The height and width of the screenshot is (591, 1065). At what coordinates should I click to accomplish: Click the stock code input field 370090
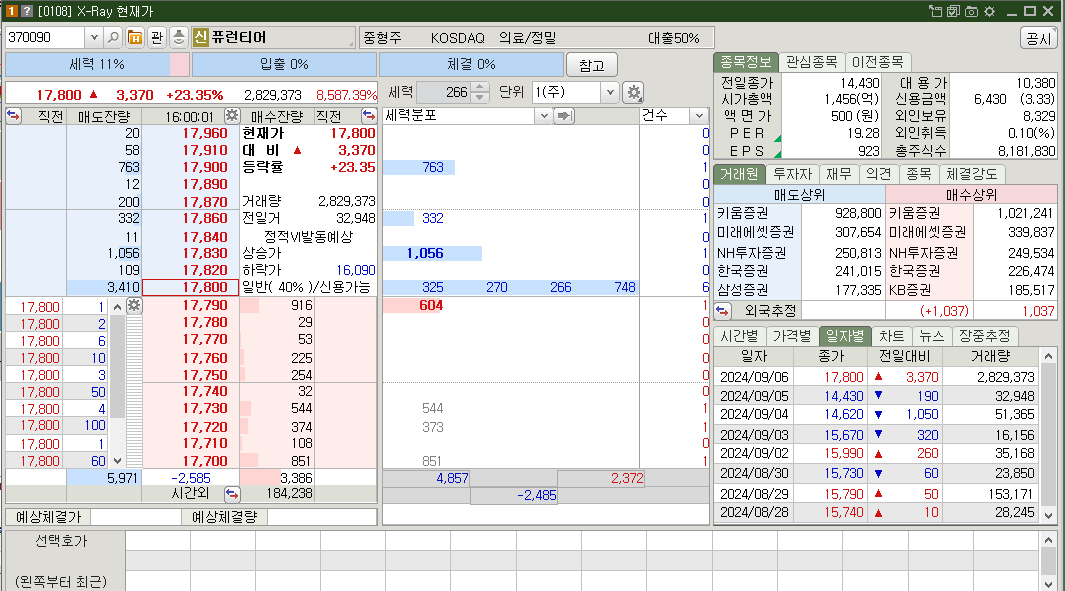[x=46, y=37]
